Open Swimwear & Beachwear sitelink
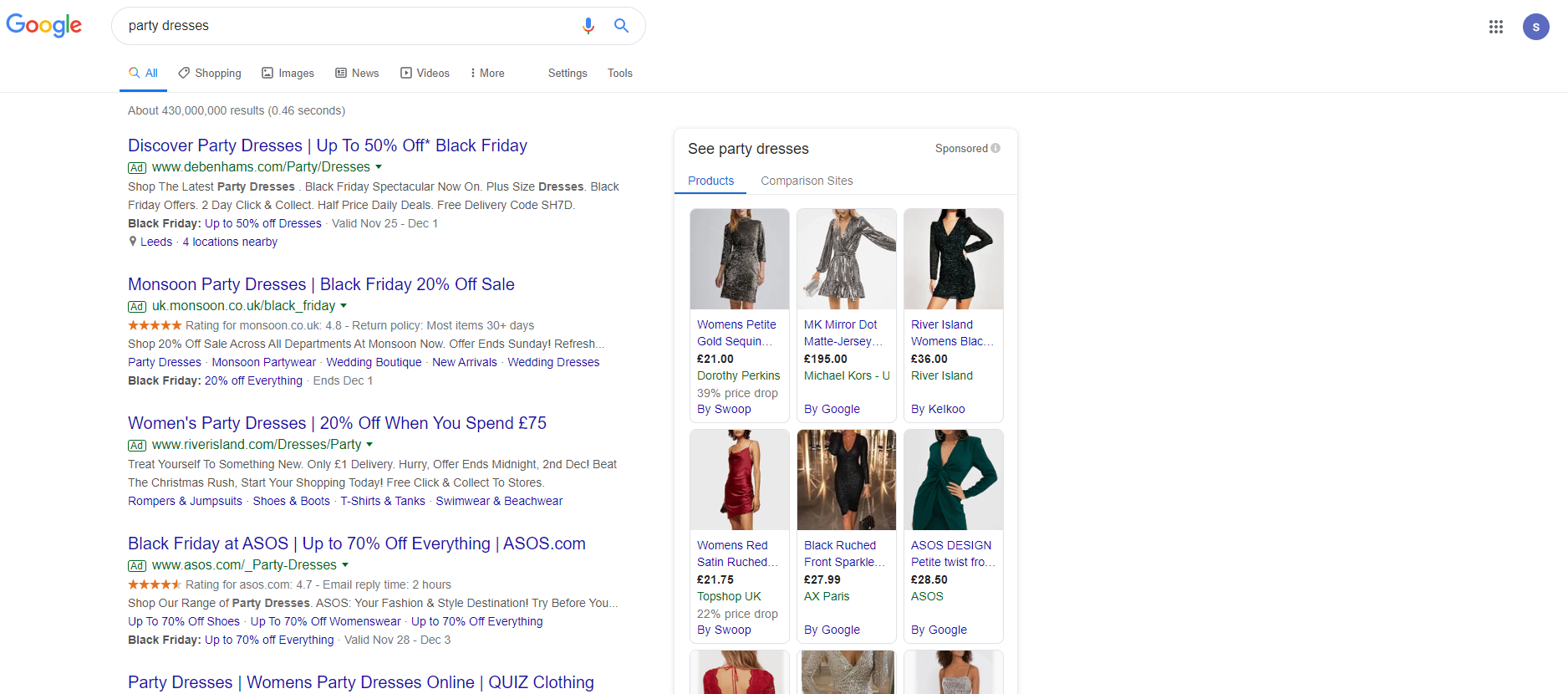The image size is (1568, 694). tap(499, 501)
